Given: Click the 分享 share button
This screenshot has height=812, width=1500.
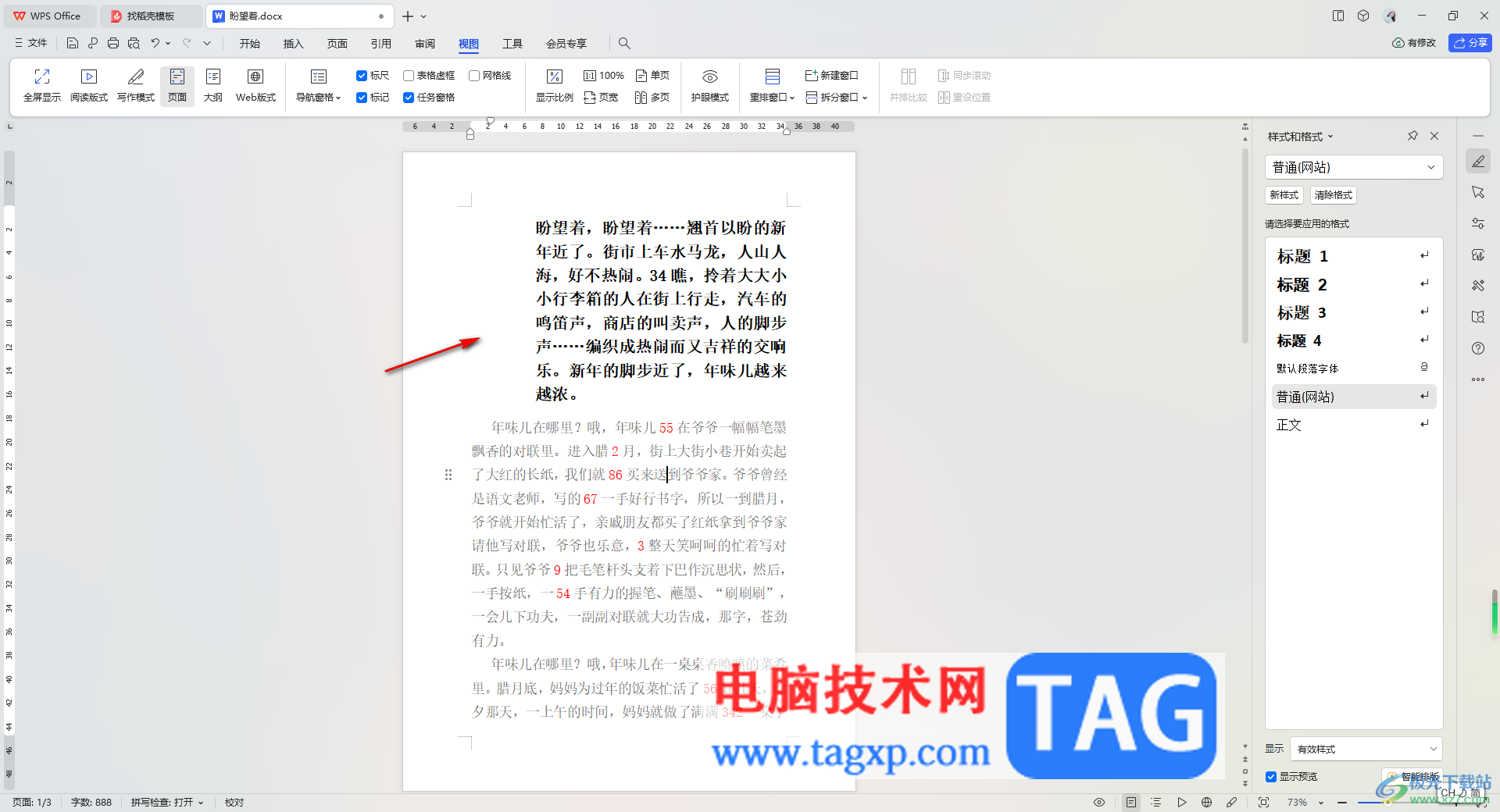Looking at the screenshot, I should pyautogui.click(x=1470, y=43).
